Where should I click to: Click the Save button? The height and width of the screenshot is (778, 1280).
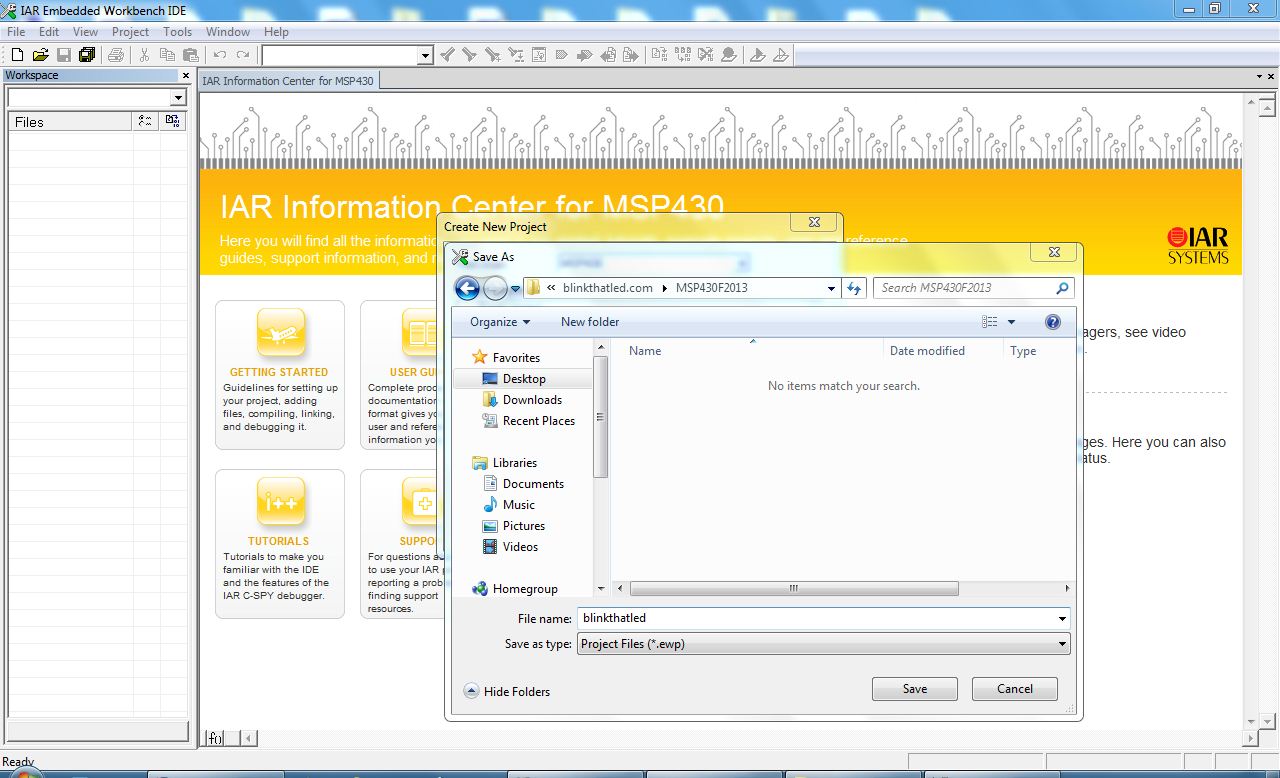coord(915,689)
